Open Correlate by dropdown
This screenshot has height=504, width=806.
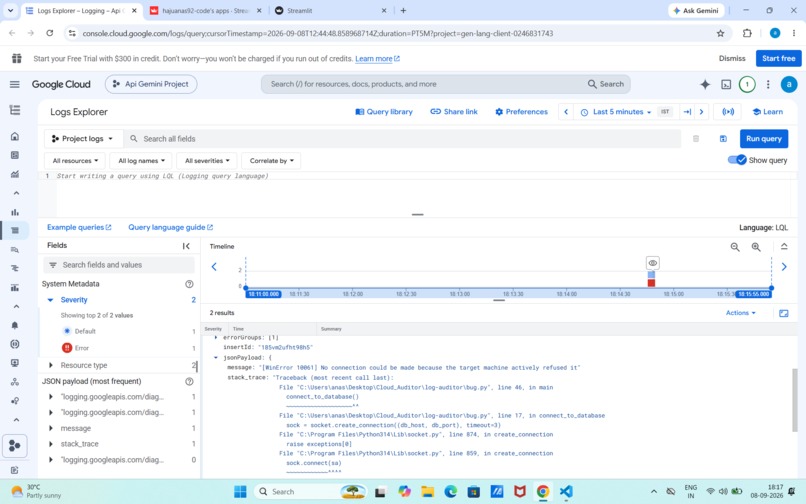[271, 160]
